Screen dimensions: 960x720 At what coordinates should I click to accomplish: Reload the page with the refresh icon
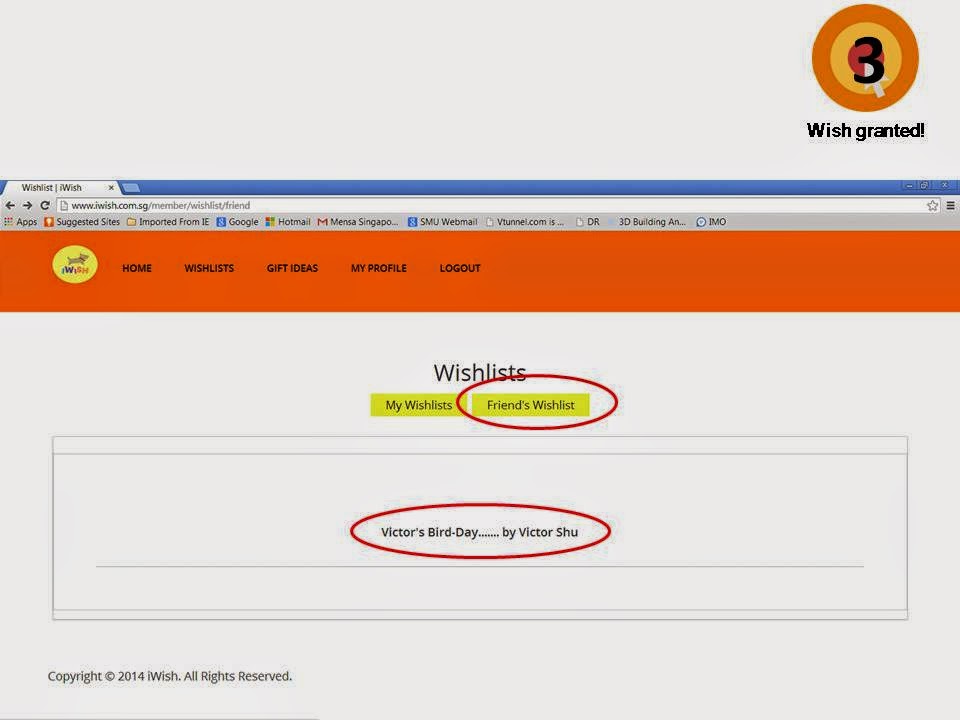click(43, 204)
